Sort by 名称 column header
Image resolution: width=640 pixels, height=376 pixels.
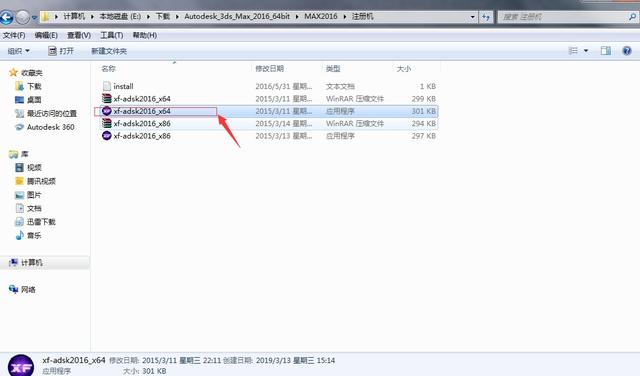point(109,69)
